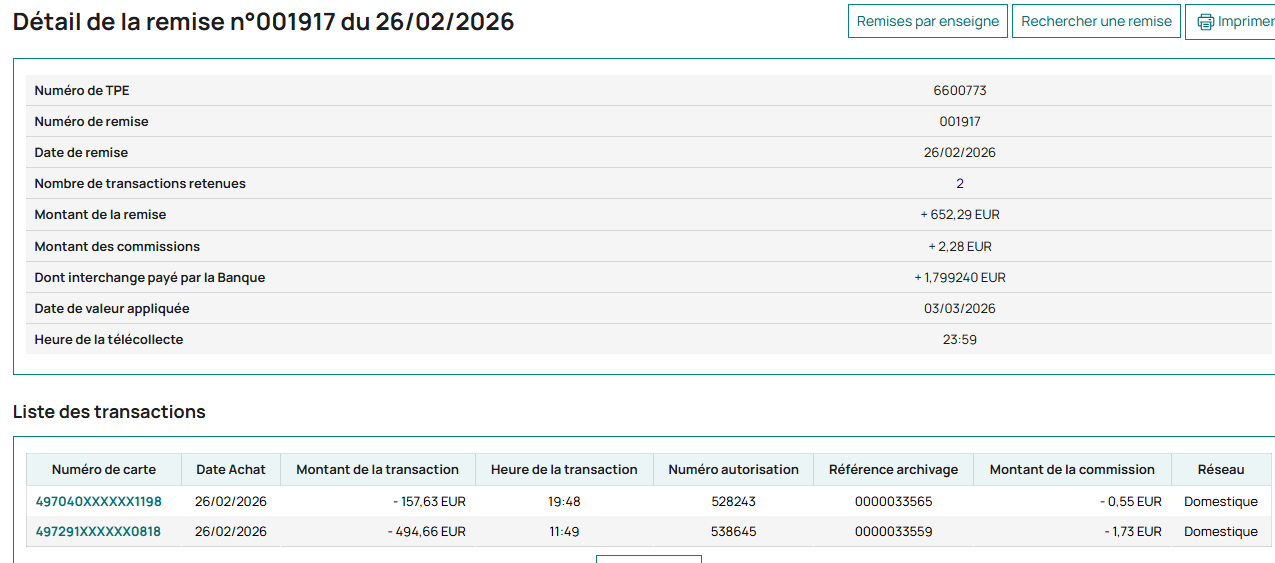Click the printer icon beside Imprimer
This screenshot has height=563, width=1275.
(1206, 21)
